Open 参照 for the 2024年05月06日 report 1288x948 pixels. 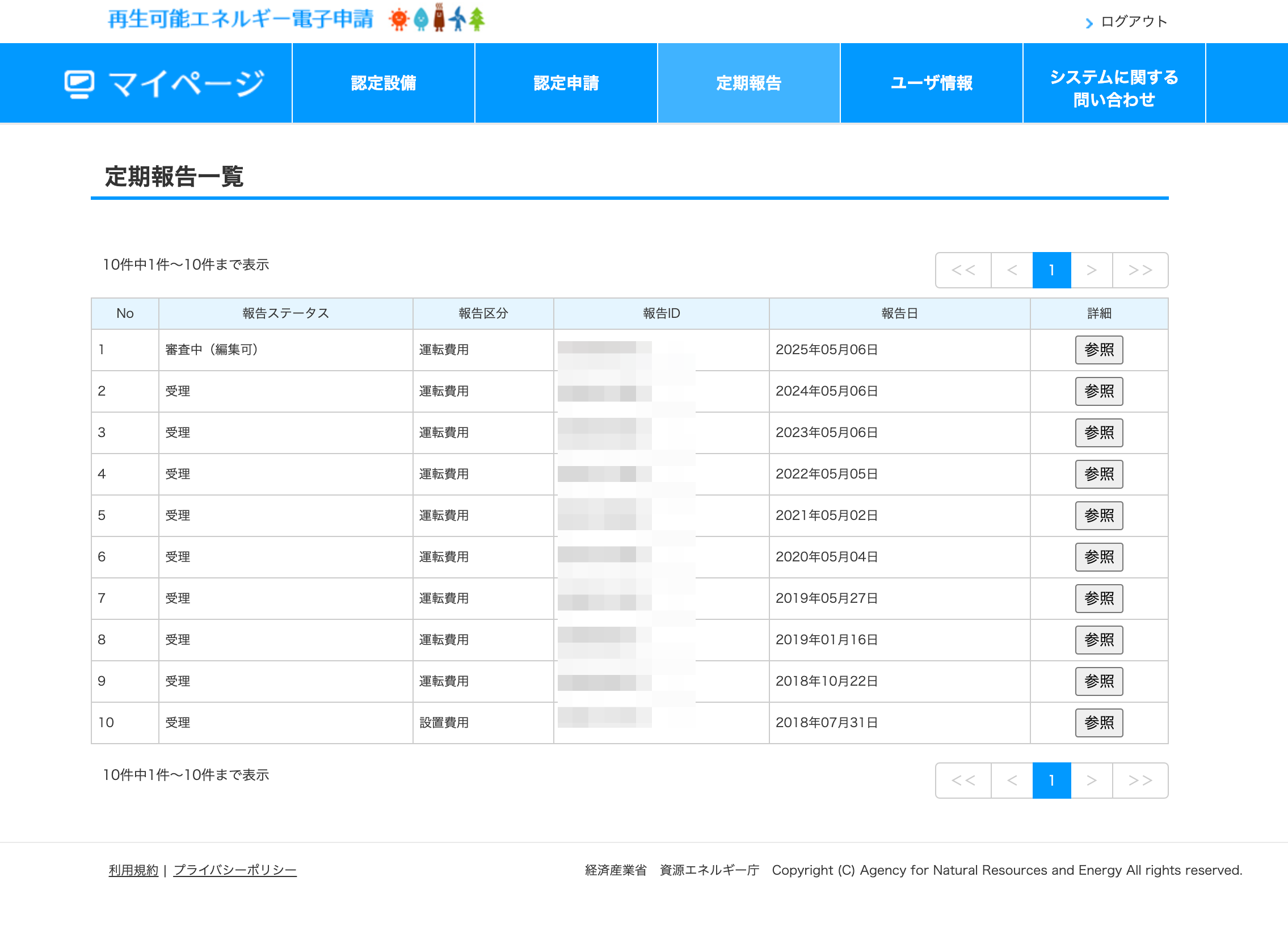[x=1098, y=391]
